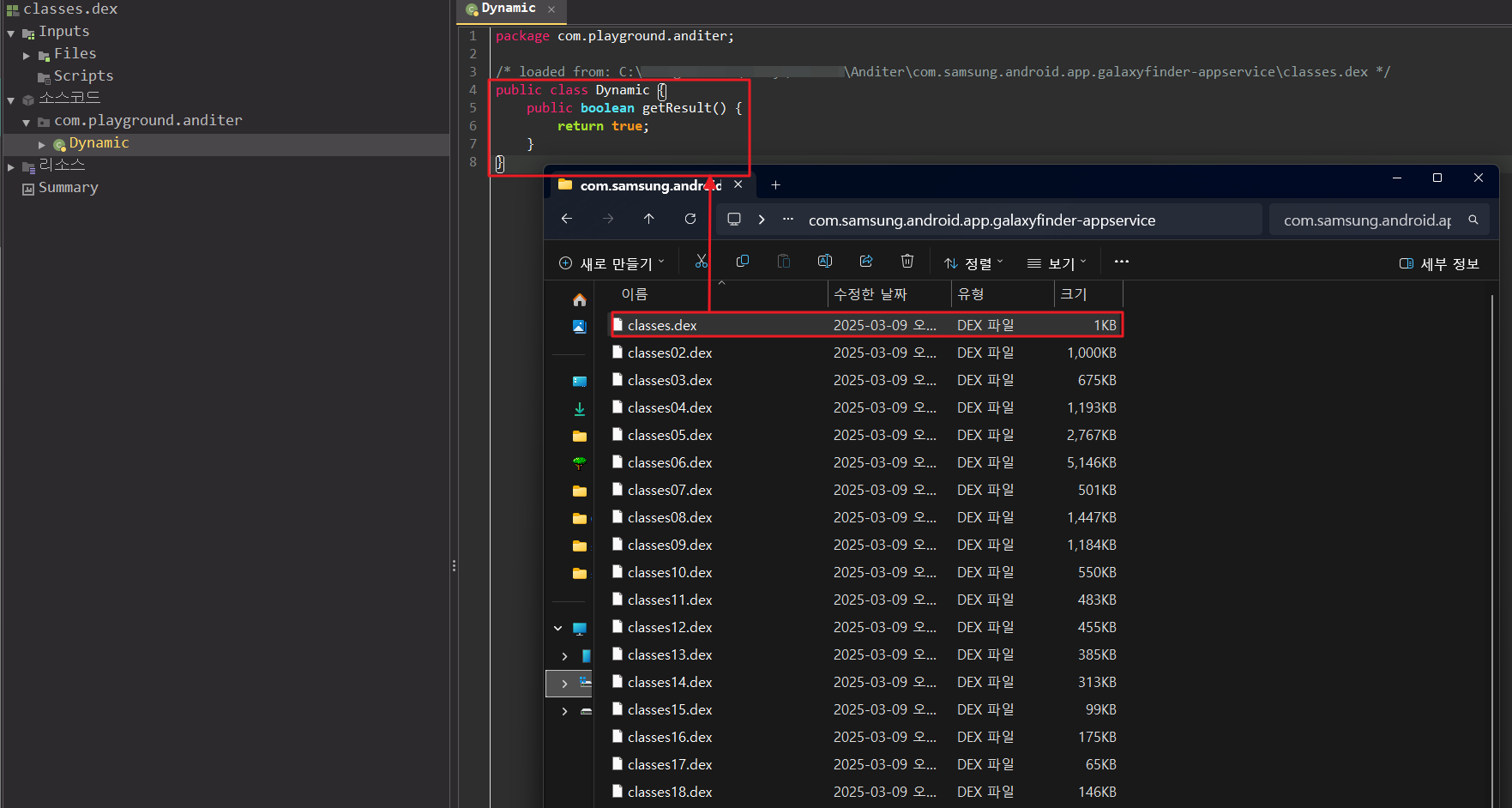Select classes09.dex file in Explorer

point(865,545)
